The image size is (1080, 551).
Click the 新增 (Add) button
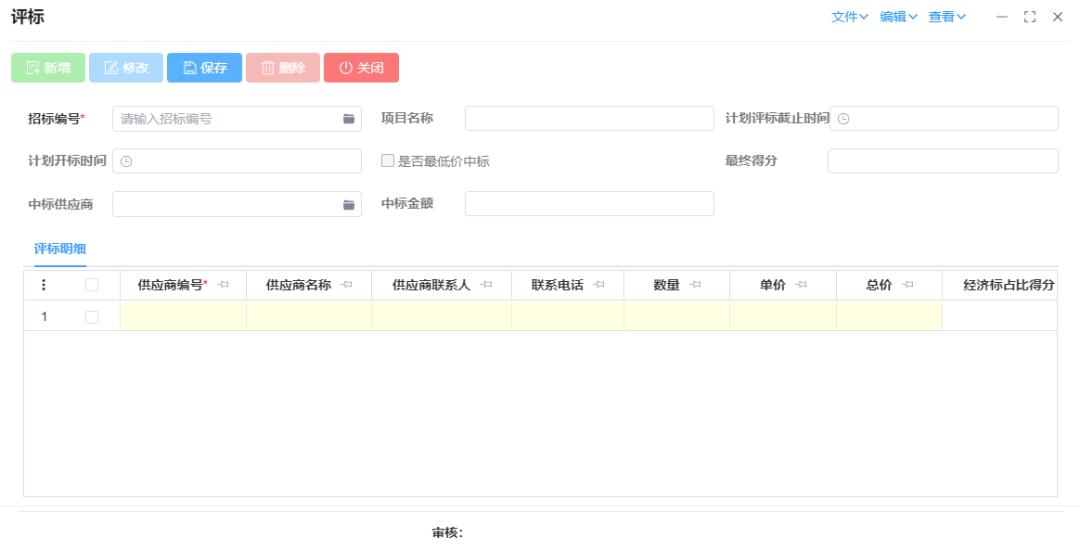(48, 67)
